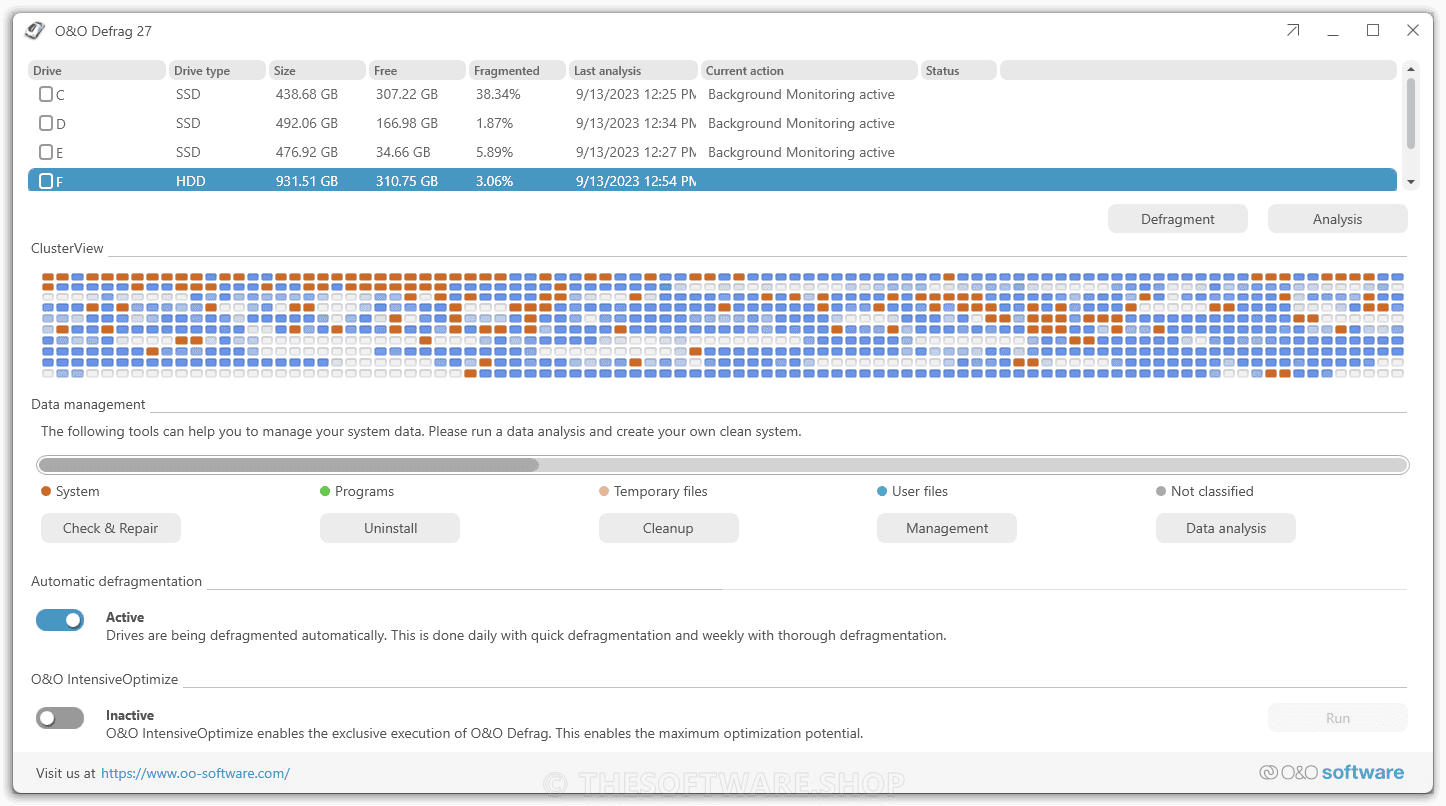Click the Defragment button
The image size is (1446, 806).
point(1178,219)
